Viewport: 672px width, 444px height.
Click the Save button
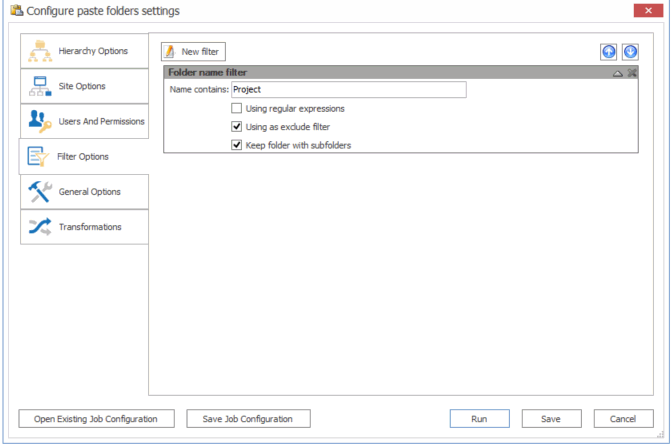pos(552,419)
